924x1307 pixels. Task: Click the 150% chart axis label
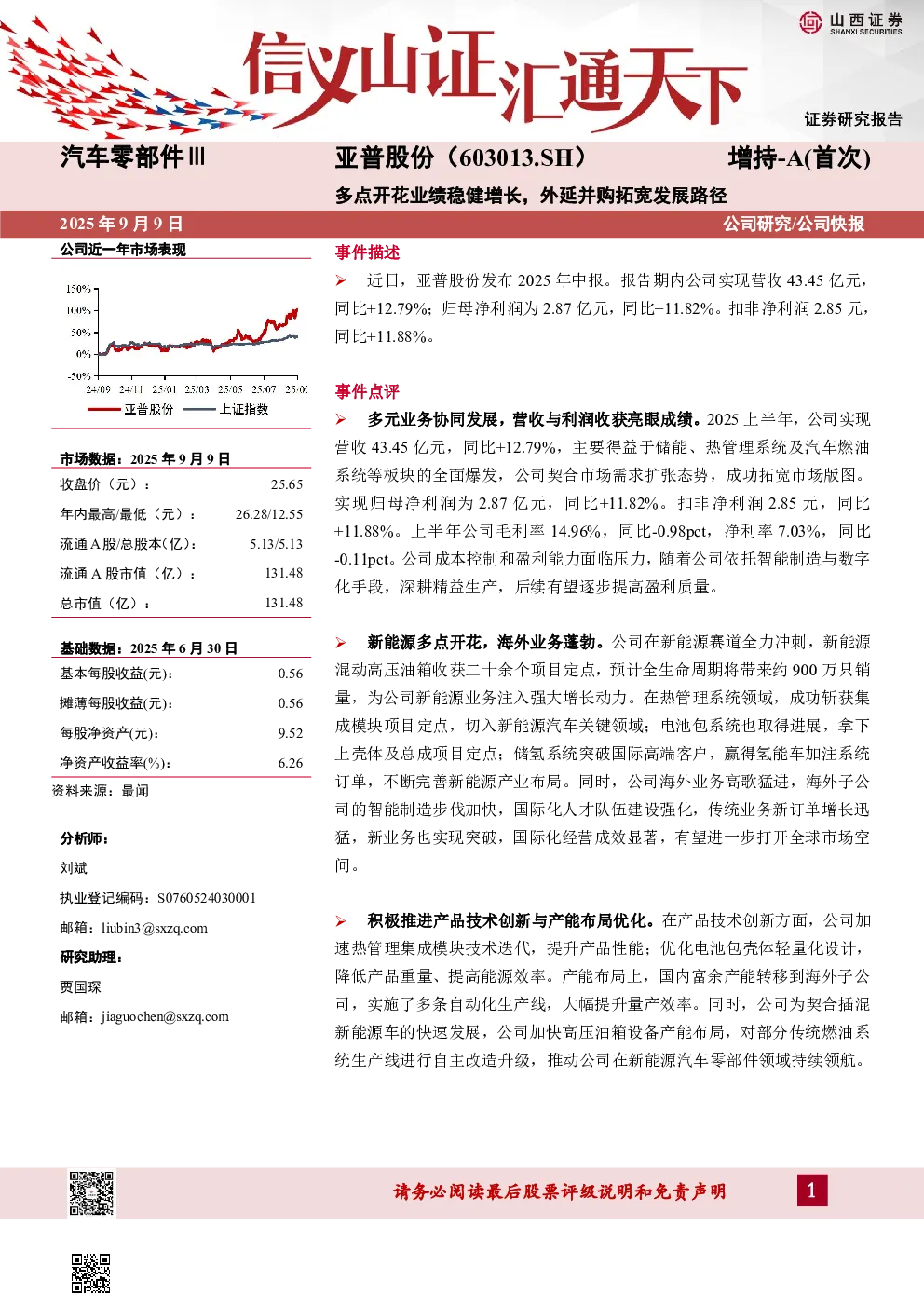coord(78,289)
